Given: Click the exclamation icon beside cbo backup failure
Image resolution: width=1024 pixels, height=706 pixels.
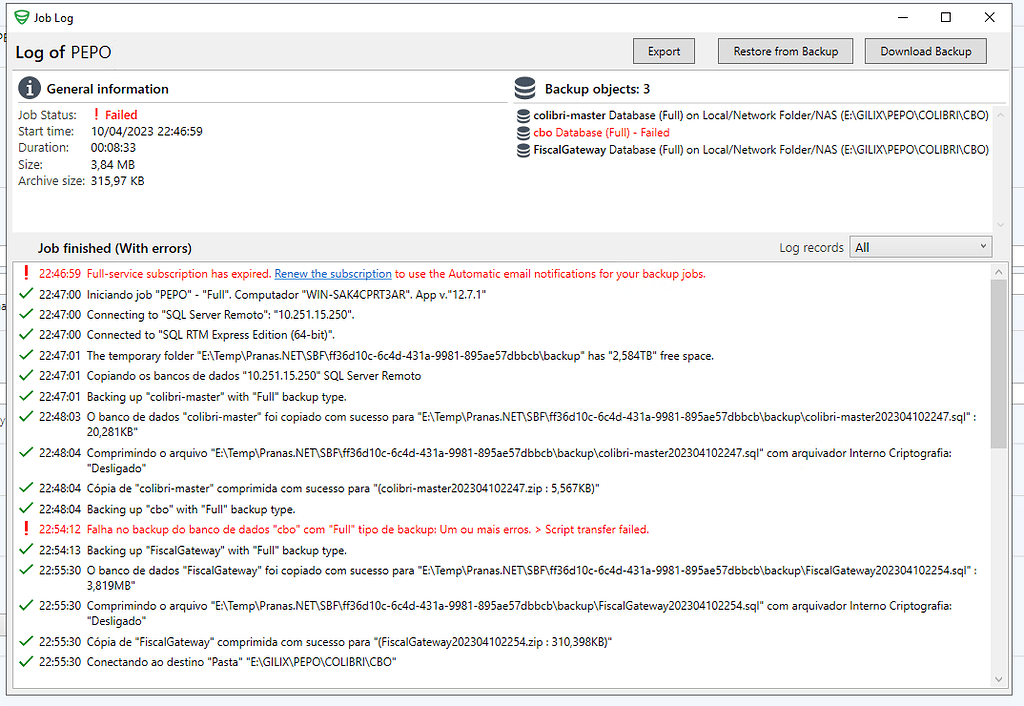Looking at the screenshot, I should (26, 528).
